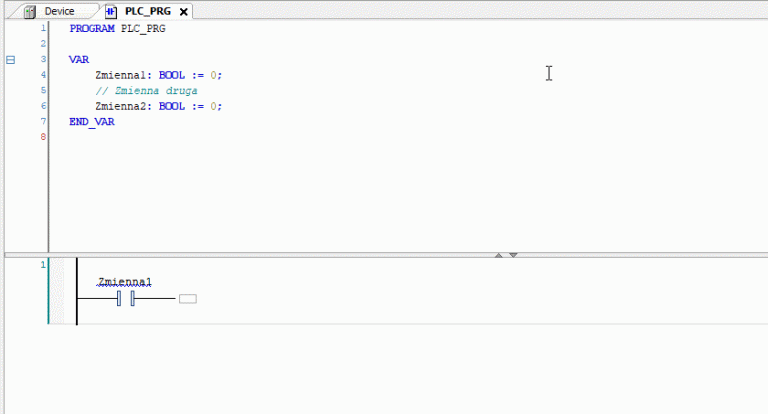The width and height of the screenshot is (768, 414).
Task: Switch to the Device tab
Action: [58, 11]
